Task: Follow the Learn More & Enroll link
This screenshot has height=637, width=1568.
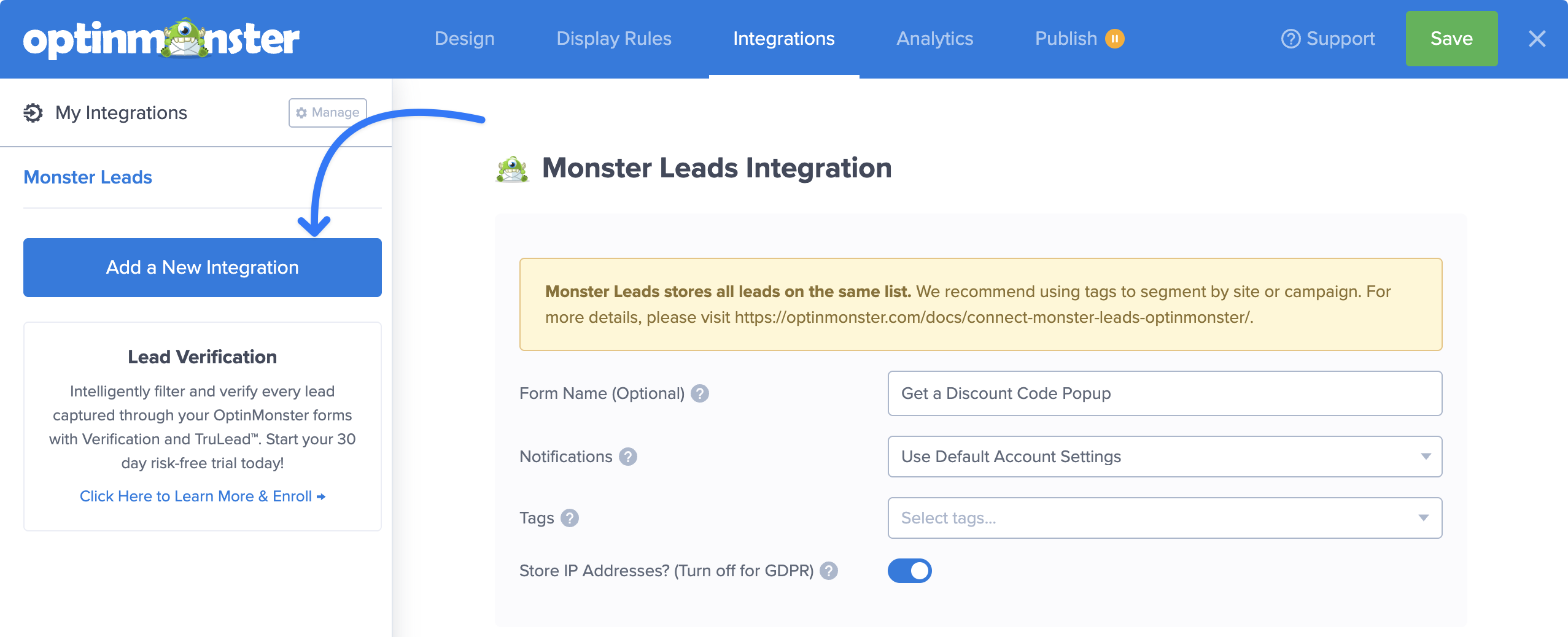Action: click(x=202, y=496)
